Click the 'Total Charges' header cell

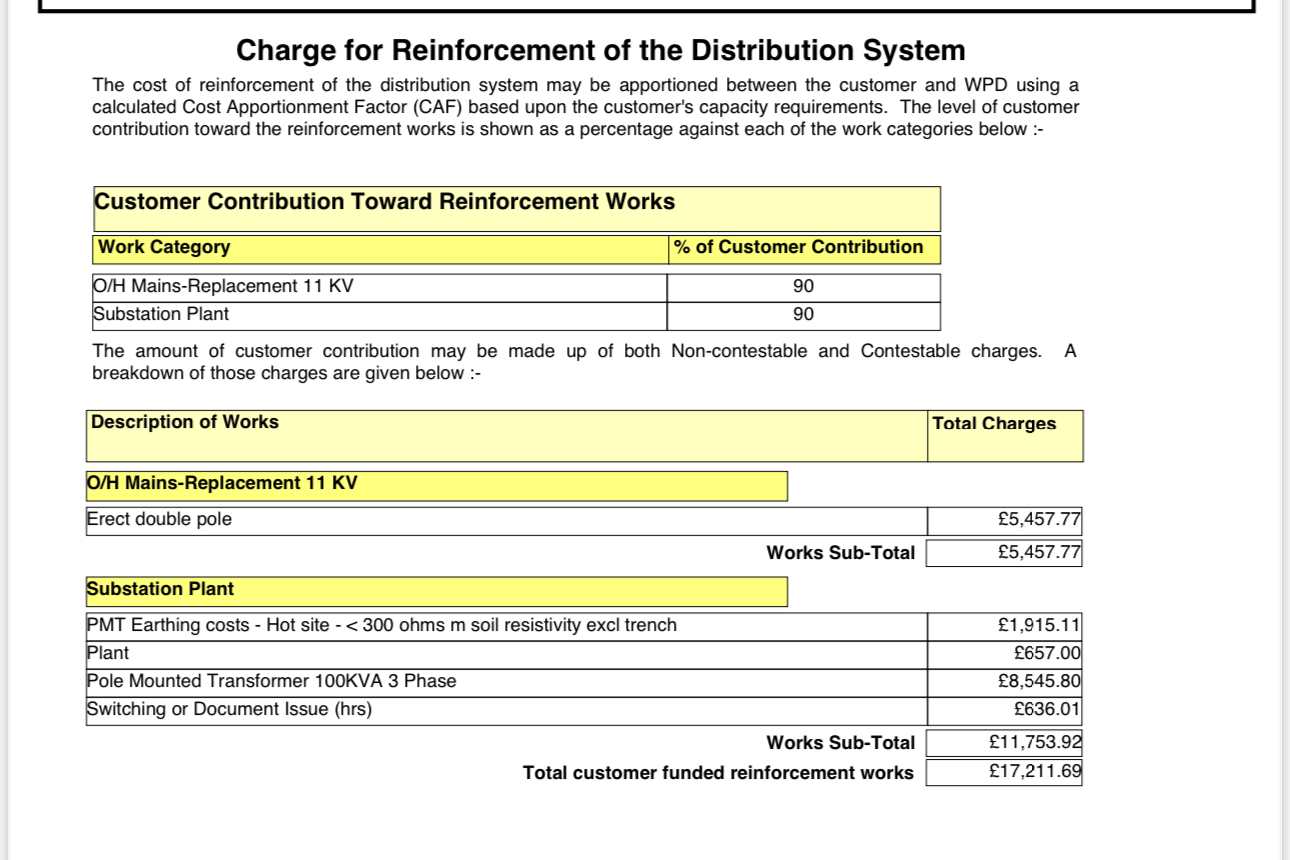point(1005,436)
